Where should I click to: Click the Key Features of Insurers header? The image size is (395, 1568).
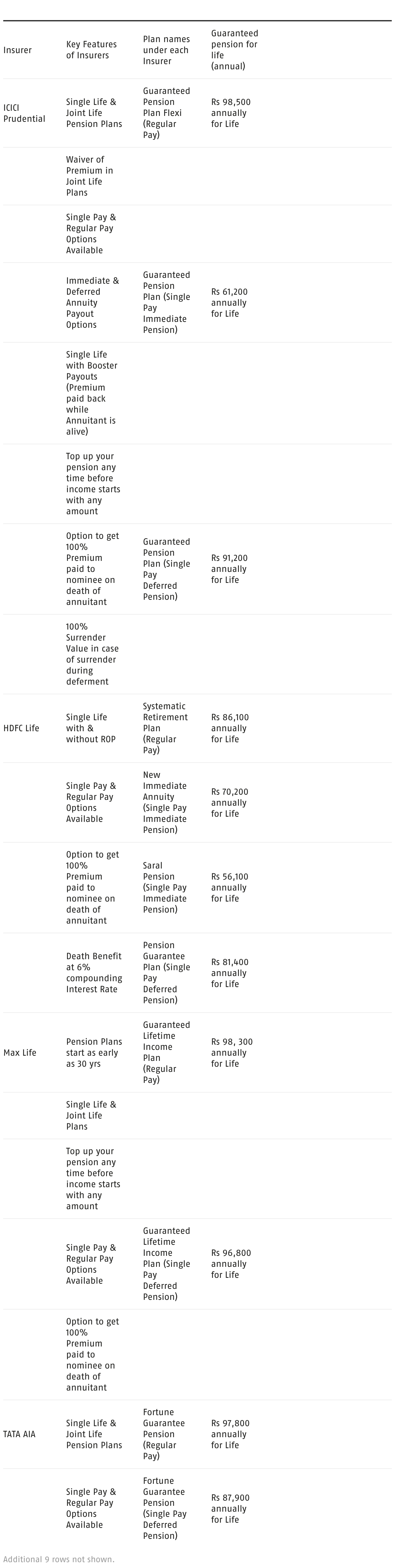coord(91,50)
